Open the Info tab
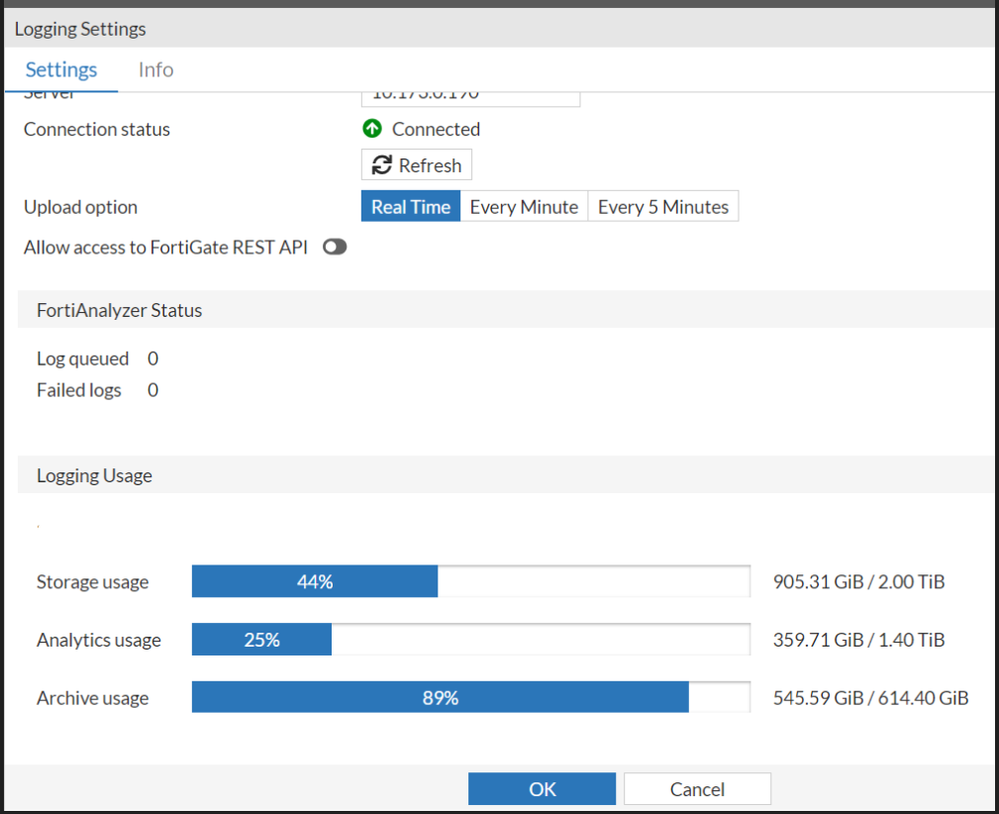 (156, 70)
